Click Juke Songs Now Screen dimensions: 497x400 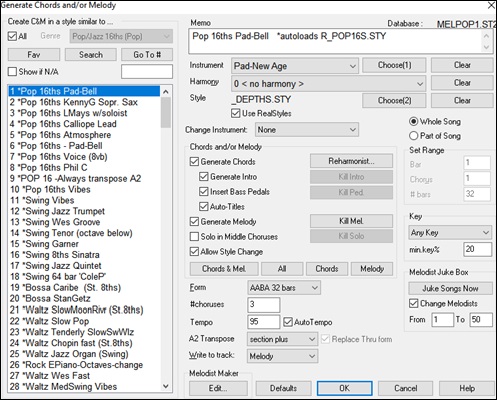(x=450, y=288)
